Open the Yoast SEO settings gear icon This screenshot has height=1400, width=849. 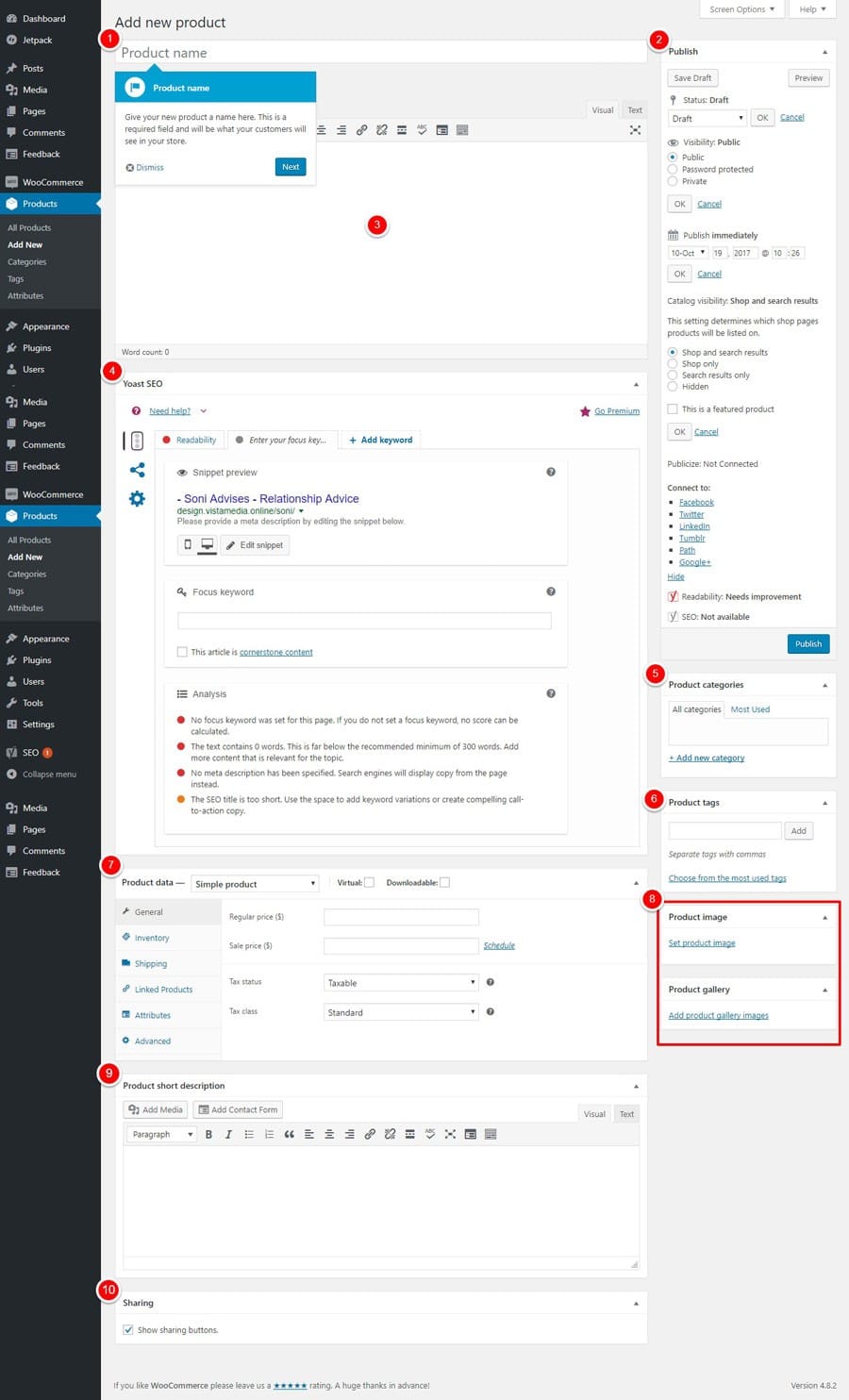coord(138,499)
